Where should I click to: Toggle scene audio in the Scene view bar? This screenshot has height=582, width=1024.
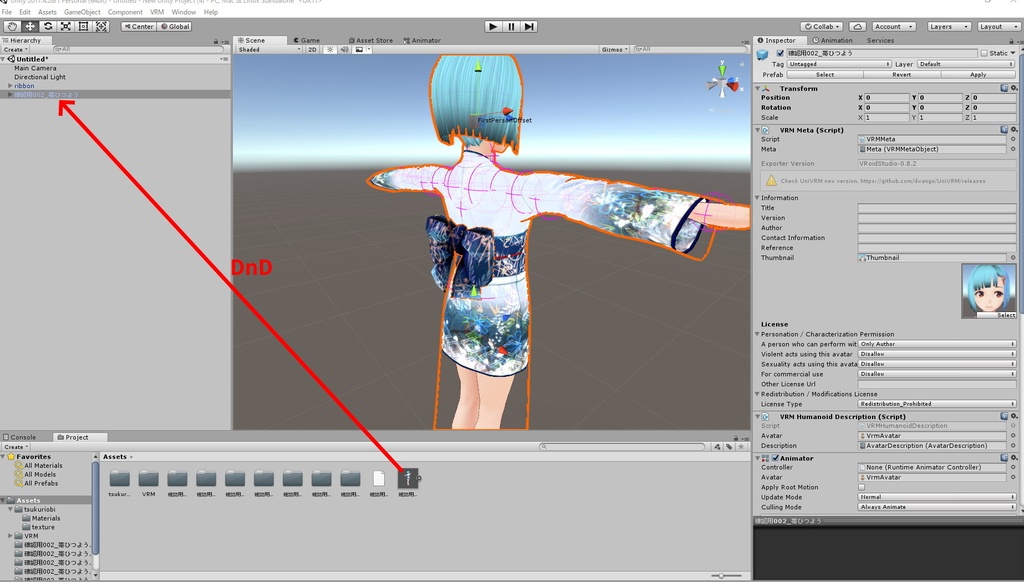coord(344,49)
